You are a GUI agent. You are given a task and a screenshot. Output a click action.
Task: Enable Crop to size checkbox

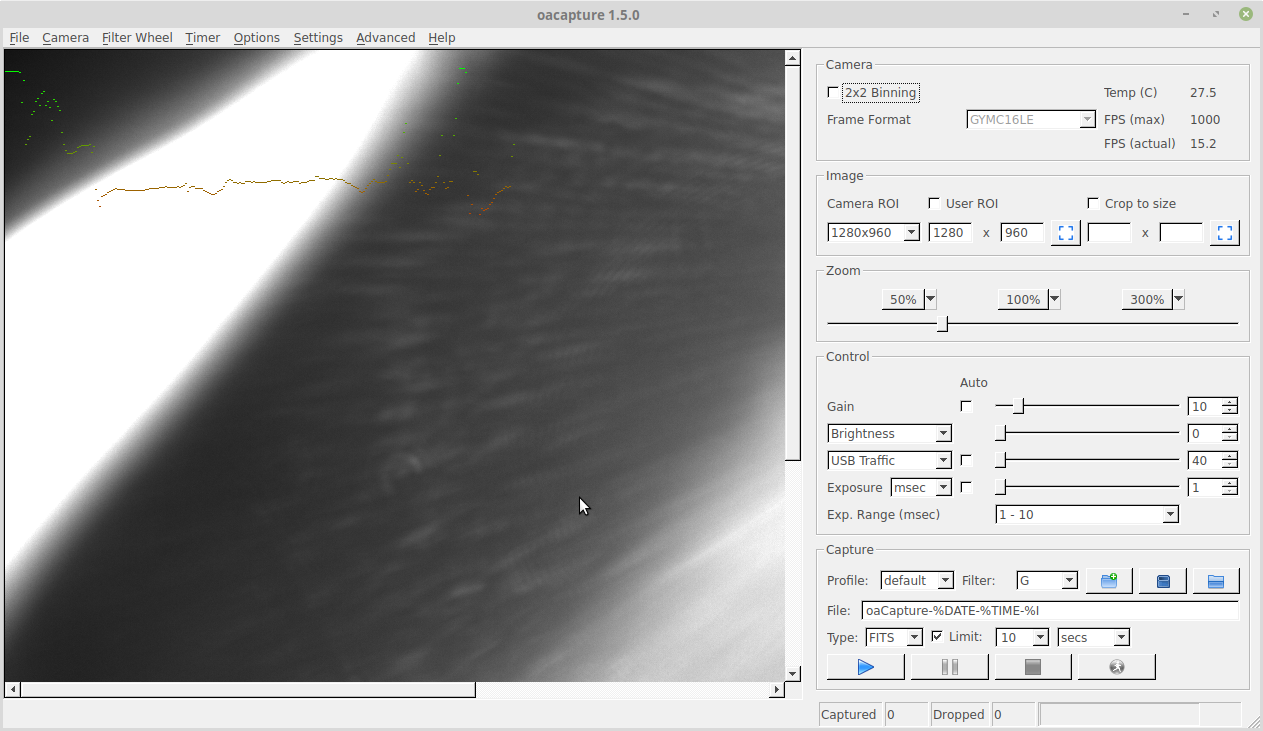click(x=1093, y=203)
